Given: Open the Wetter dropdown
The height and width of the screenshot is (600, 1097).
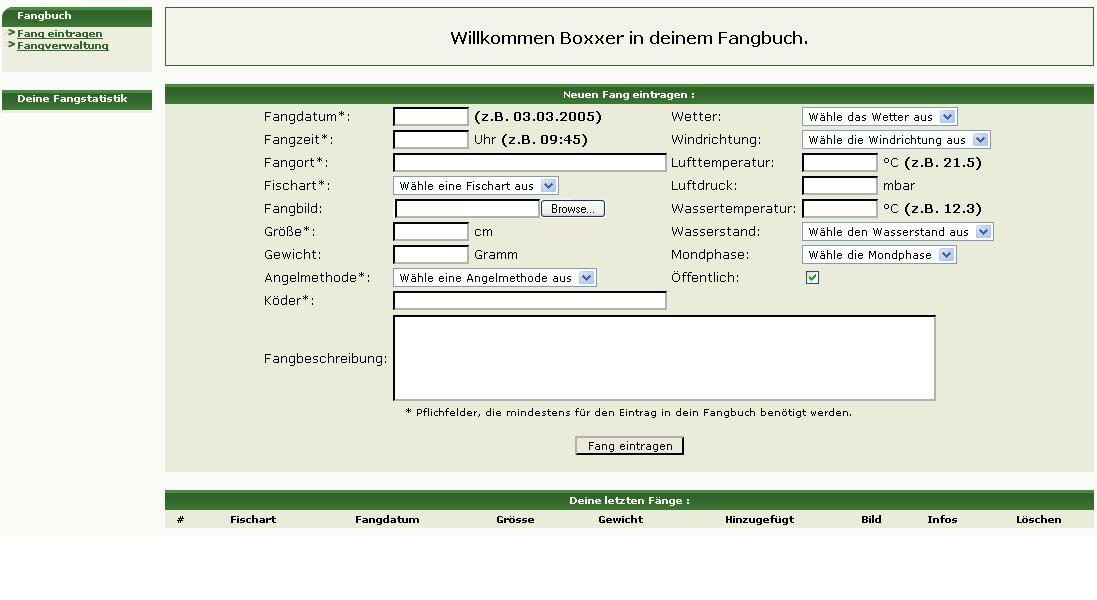Looking at the screenshot, I should pos(879,117).
